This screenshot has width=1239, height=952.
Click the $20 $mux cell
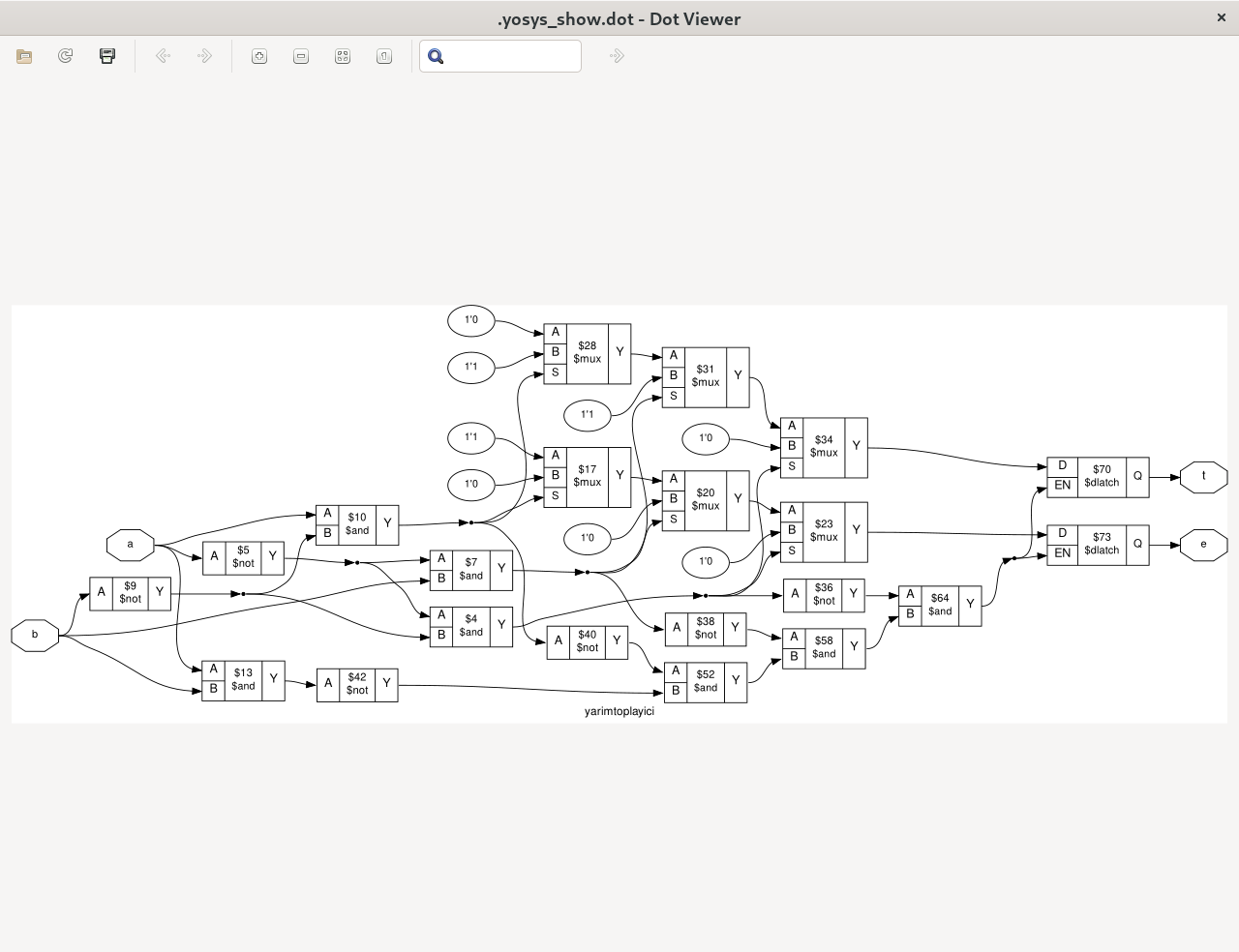point(706,500)
